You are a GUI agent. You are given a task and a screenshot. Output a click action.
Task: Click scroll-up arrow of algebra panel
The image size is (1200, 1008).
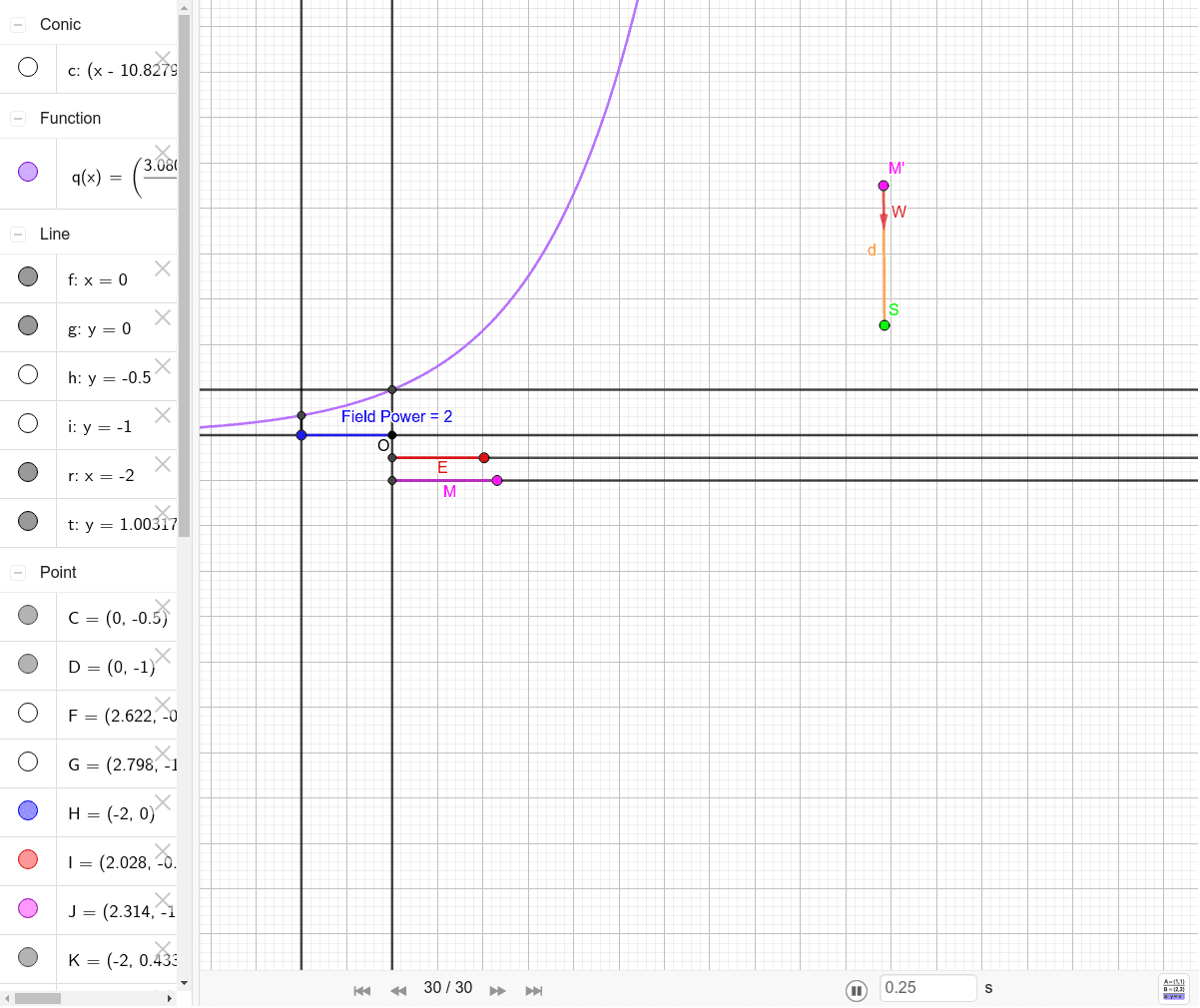[x=184, y=6]
